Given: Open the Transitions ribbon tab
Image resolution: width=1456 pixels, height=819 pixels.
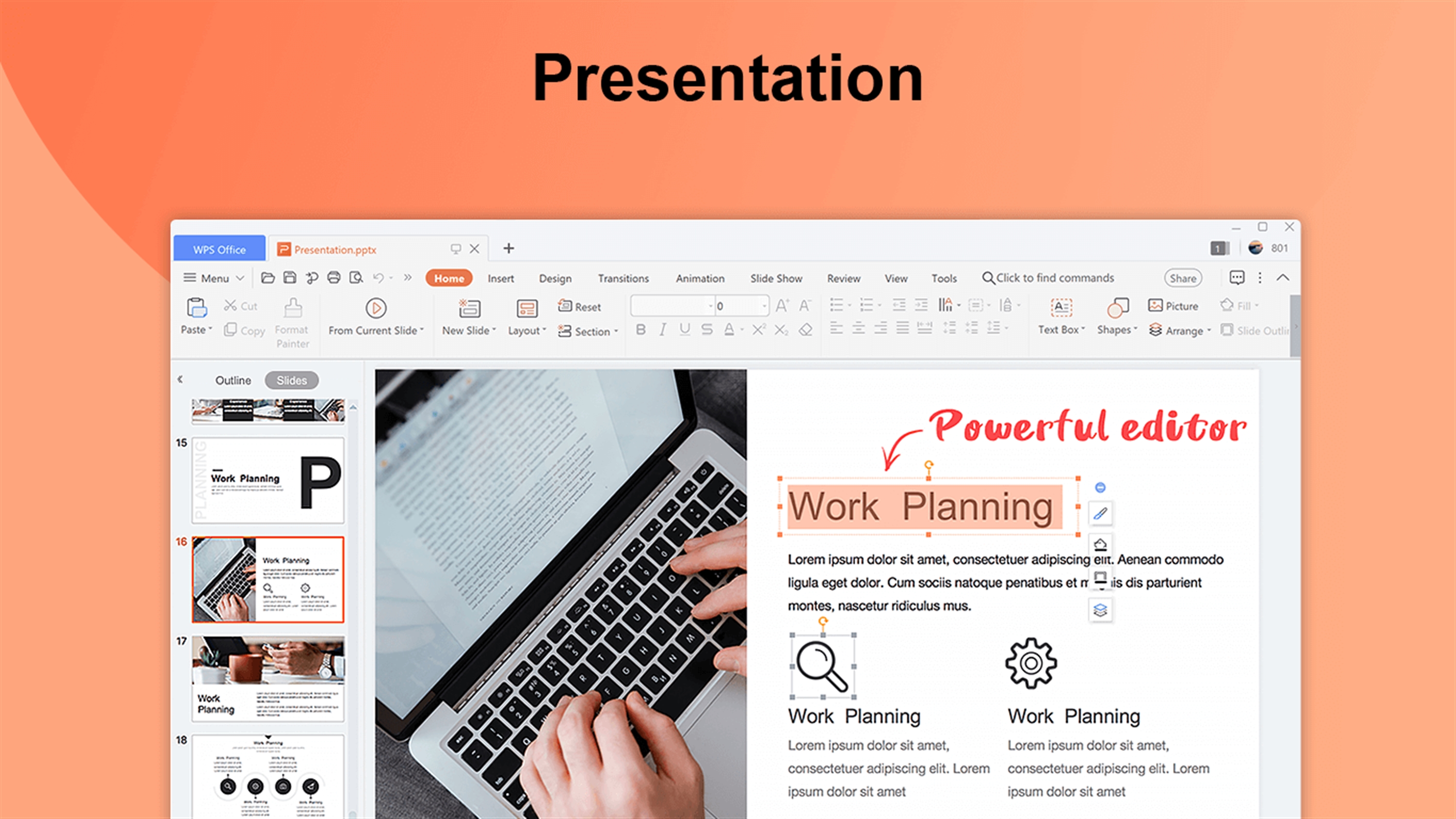Looking at the screenshot, I should pyautogui.click(x=623, y=278).
